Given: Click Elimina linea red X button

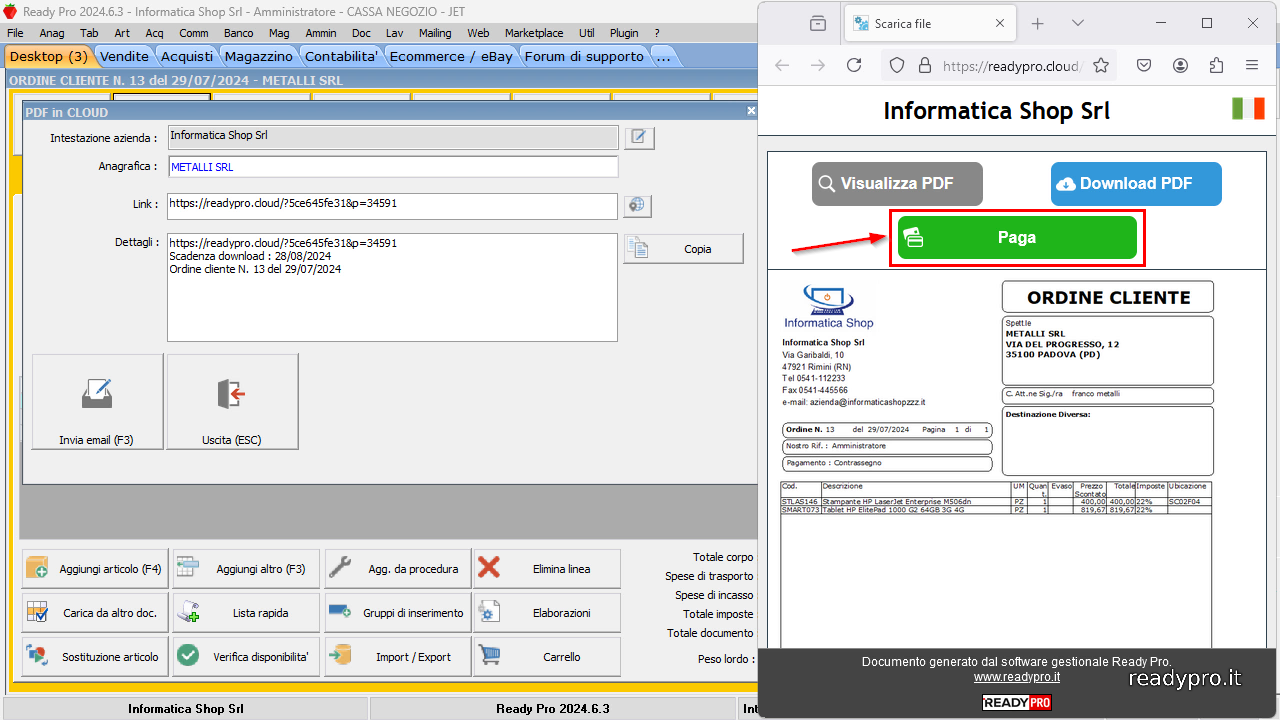Looking at the screenshot, I should [547, 569].
